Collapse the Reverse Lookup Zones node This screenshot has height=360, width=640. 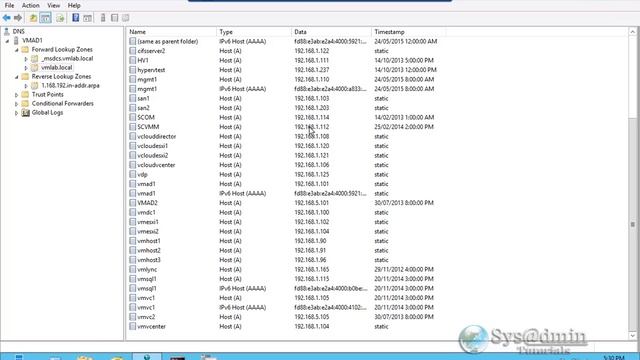point(17,77)
